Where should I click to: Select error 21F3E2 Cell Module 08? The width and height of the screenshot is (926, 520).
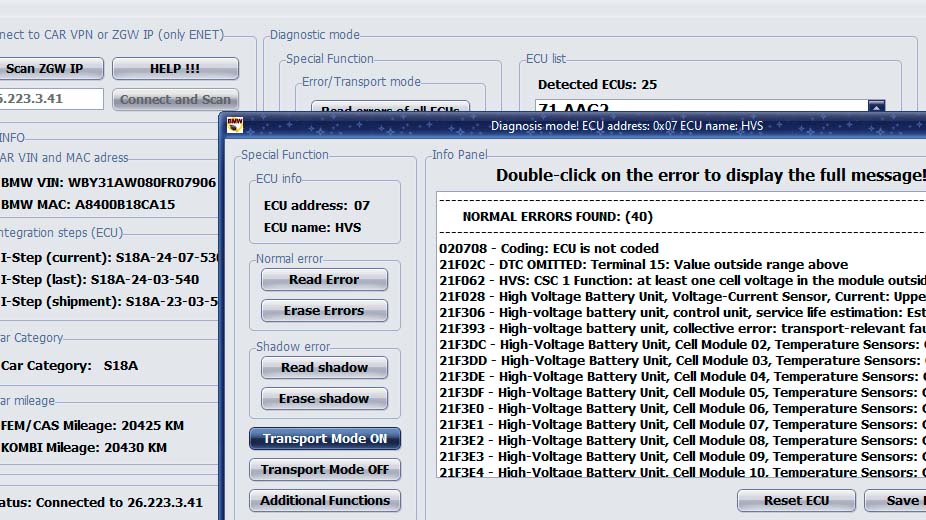(682, 440)
